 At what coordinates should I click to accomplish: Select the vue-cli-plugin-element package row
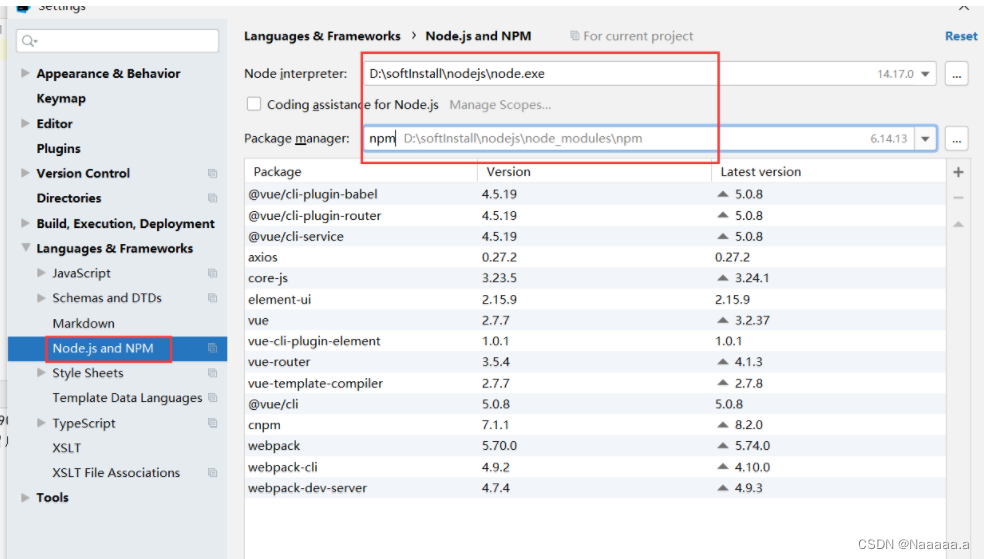(x=595, y=341)
